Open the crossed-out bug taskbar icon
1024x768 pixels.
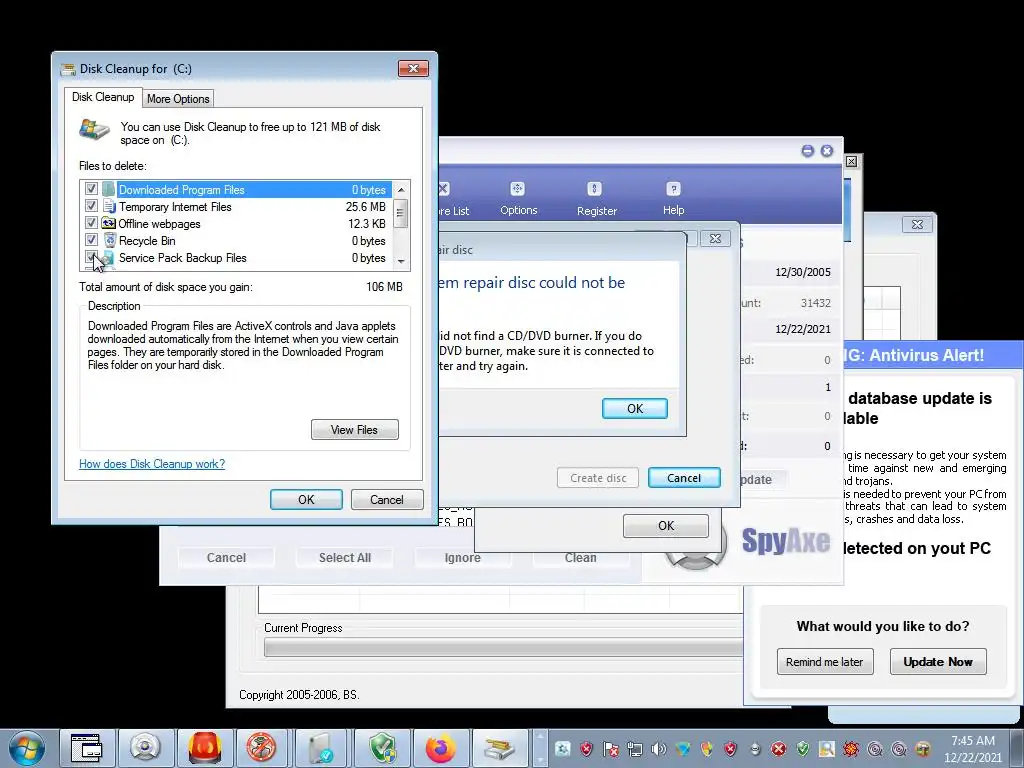pos(262,748)
